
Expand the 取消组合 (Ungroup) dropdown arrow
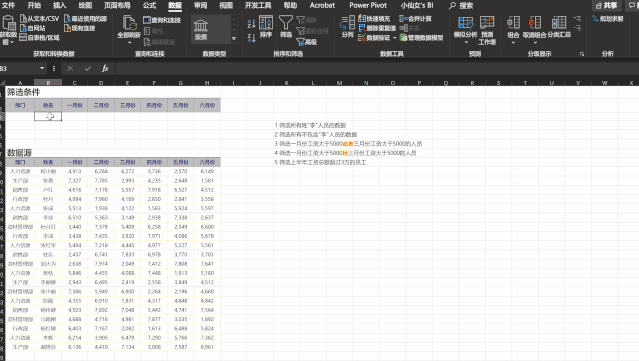(x=535, y=42)
